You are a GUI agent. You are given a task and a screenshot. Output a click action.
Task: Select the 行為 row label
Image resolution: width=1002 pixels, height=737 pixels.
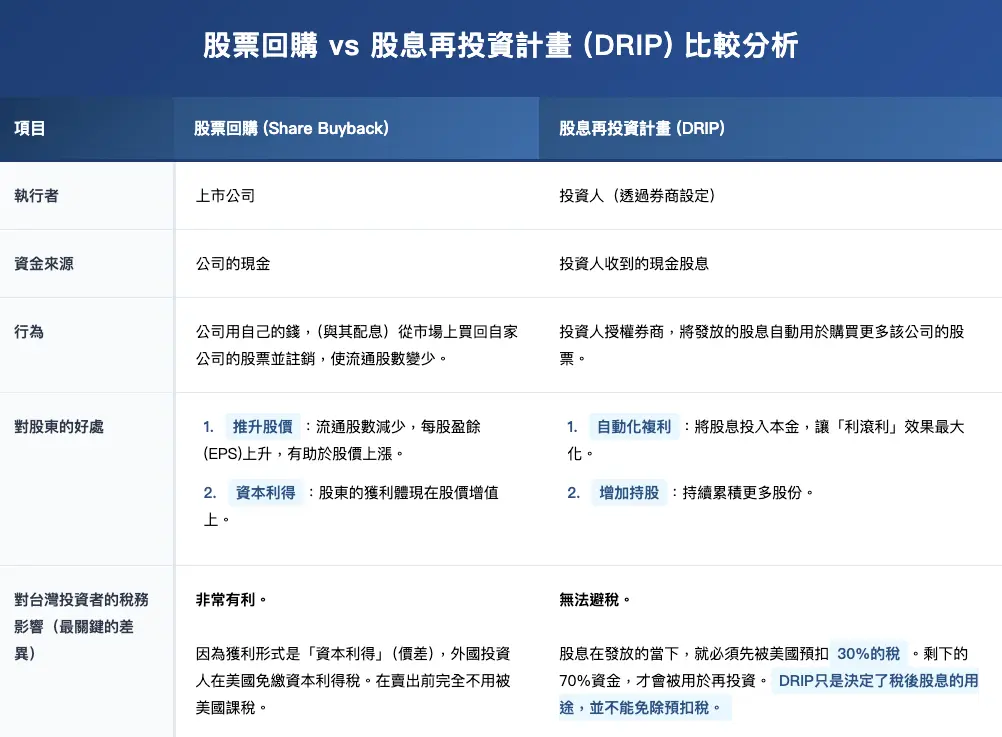29,330
